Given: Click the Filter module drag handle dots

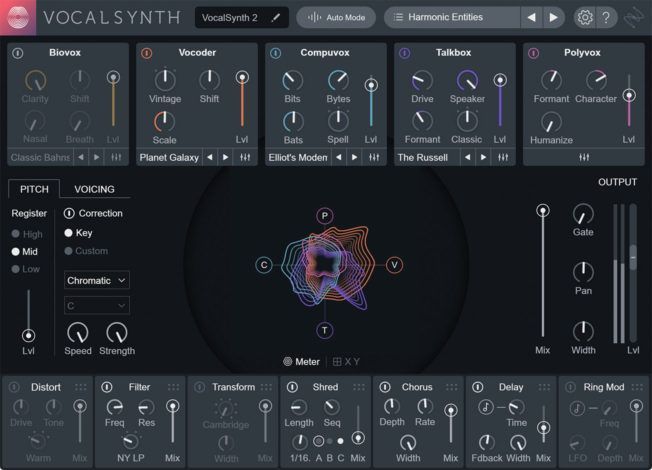Looking at the screenshot, I should point(173,387).
